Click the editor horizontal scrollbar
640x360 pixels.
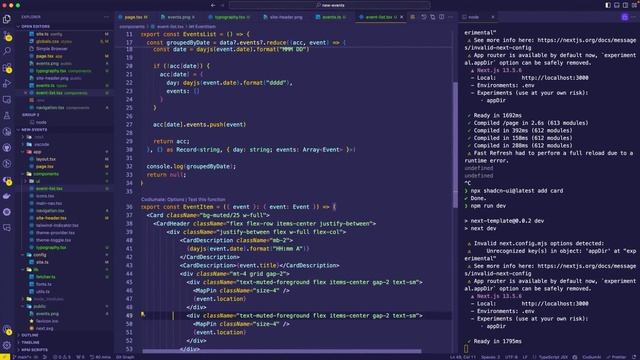(282, 351)
